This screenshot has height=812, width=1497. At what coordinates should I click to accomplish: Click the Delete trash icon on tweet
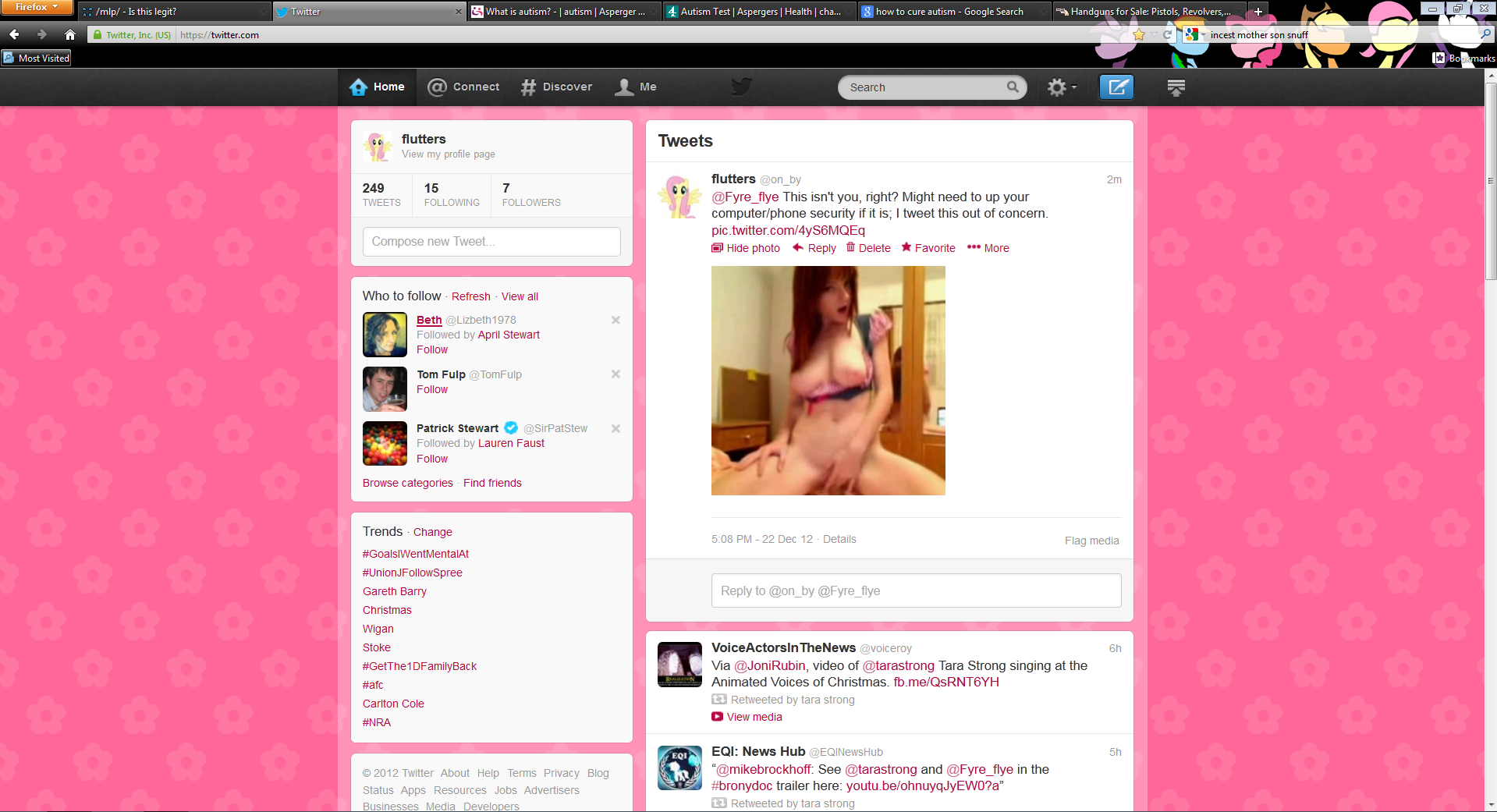click(x=851, y=247)
